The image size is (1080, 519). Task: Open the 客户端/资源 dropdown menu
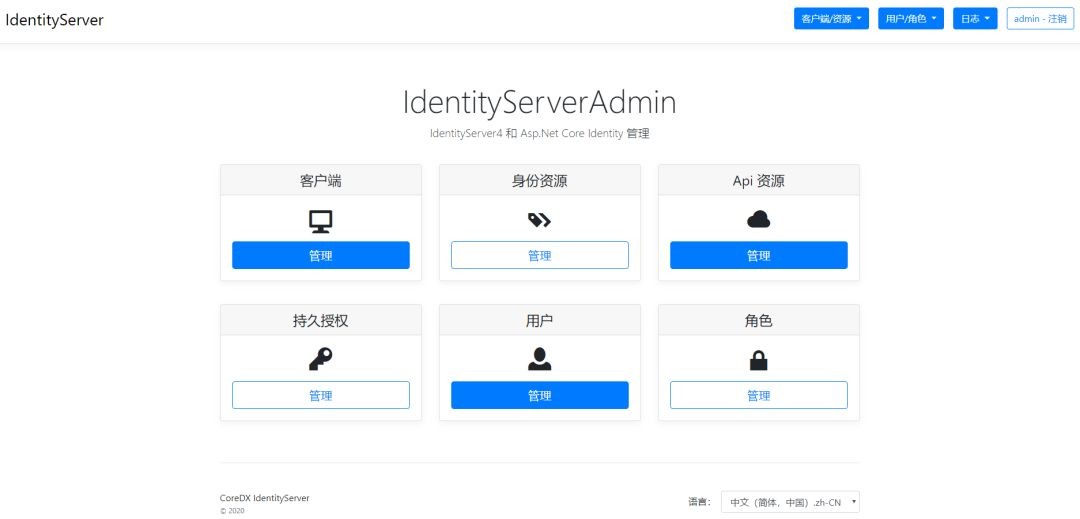[831, 19]
